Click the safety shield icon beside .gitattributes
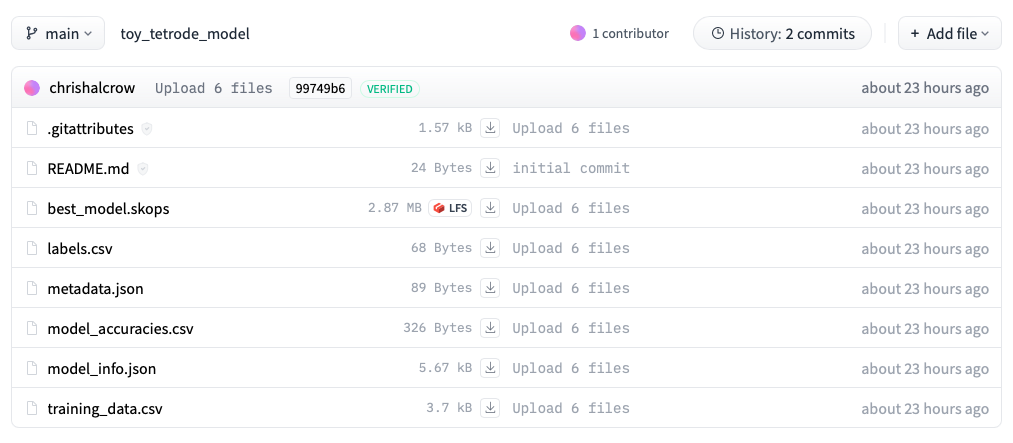The width and height of the screenshot is (1013, 443). 147,129
